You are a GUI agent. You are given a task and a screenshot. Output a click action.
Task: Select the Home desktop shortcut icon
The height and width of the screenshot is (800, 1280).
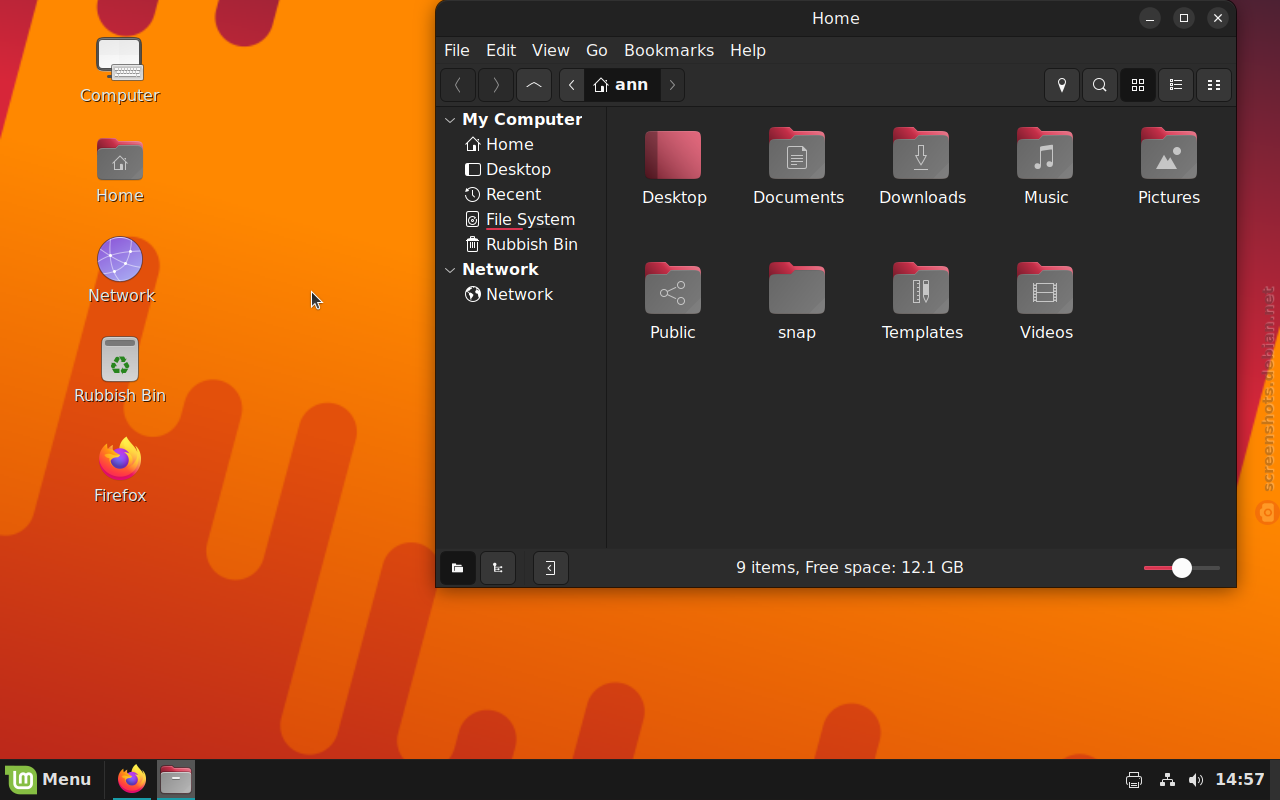click(x=120, y=160)
